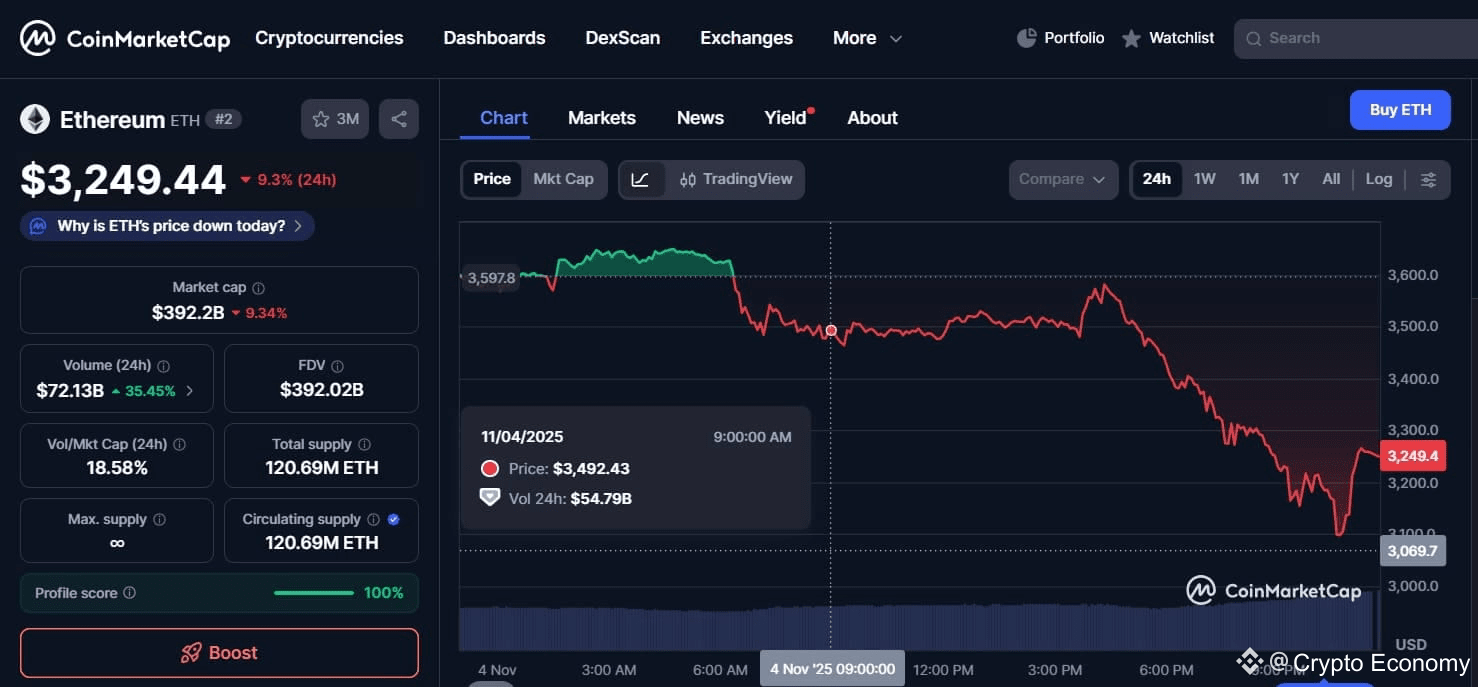Select the line chart icon
The width and height of the screenshot is (1478, 687).
click(x=641, y=180)
